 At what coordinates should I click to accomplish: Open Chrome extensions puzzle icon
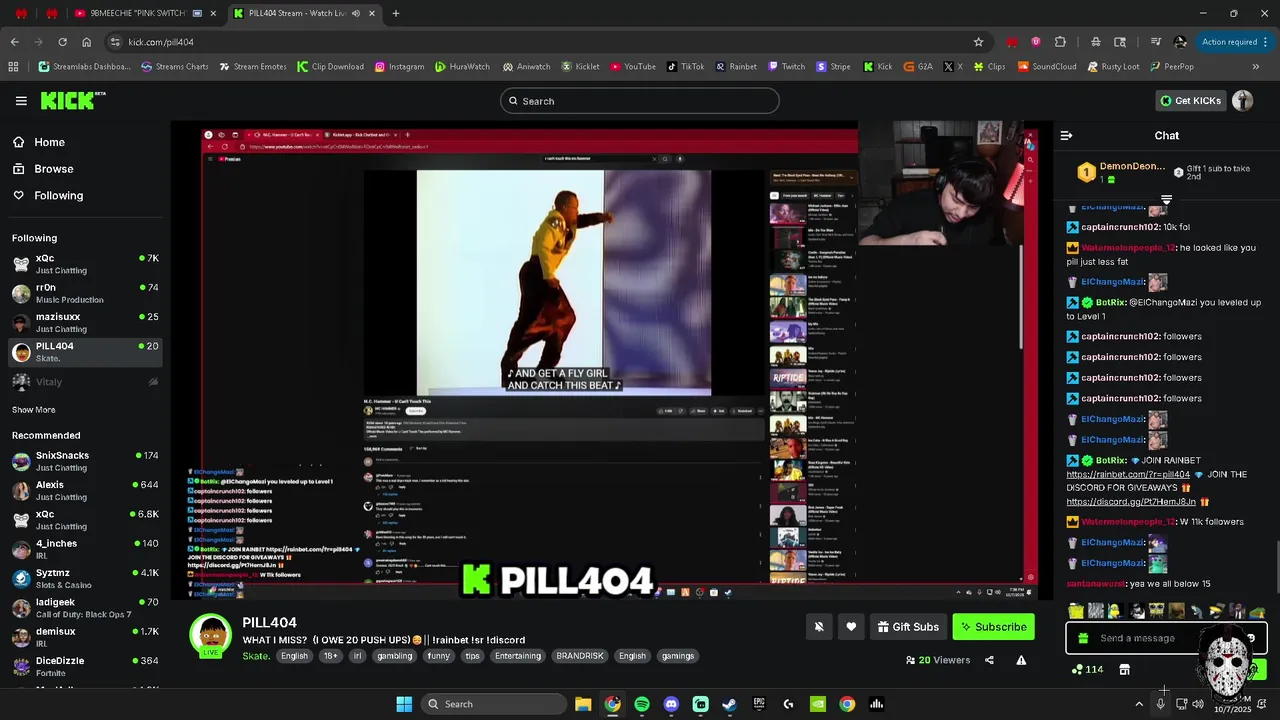pyautogui.click(x=1060, y=42)
